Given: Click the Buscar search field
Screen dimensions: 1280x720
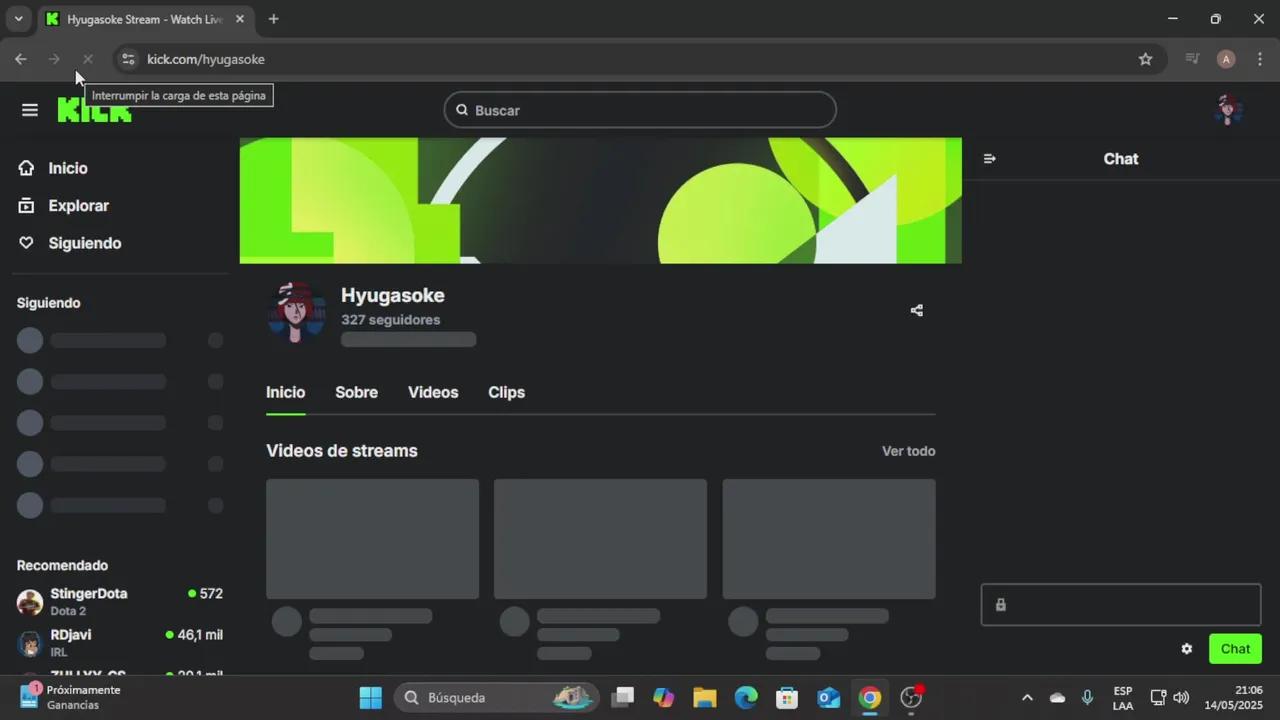Looking at the screenshot, I should point(640,110).
